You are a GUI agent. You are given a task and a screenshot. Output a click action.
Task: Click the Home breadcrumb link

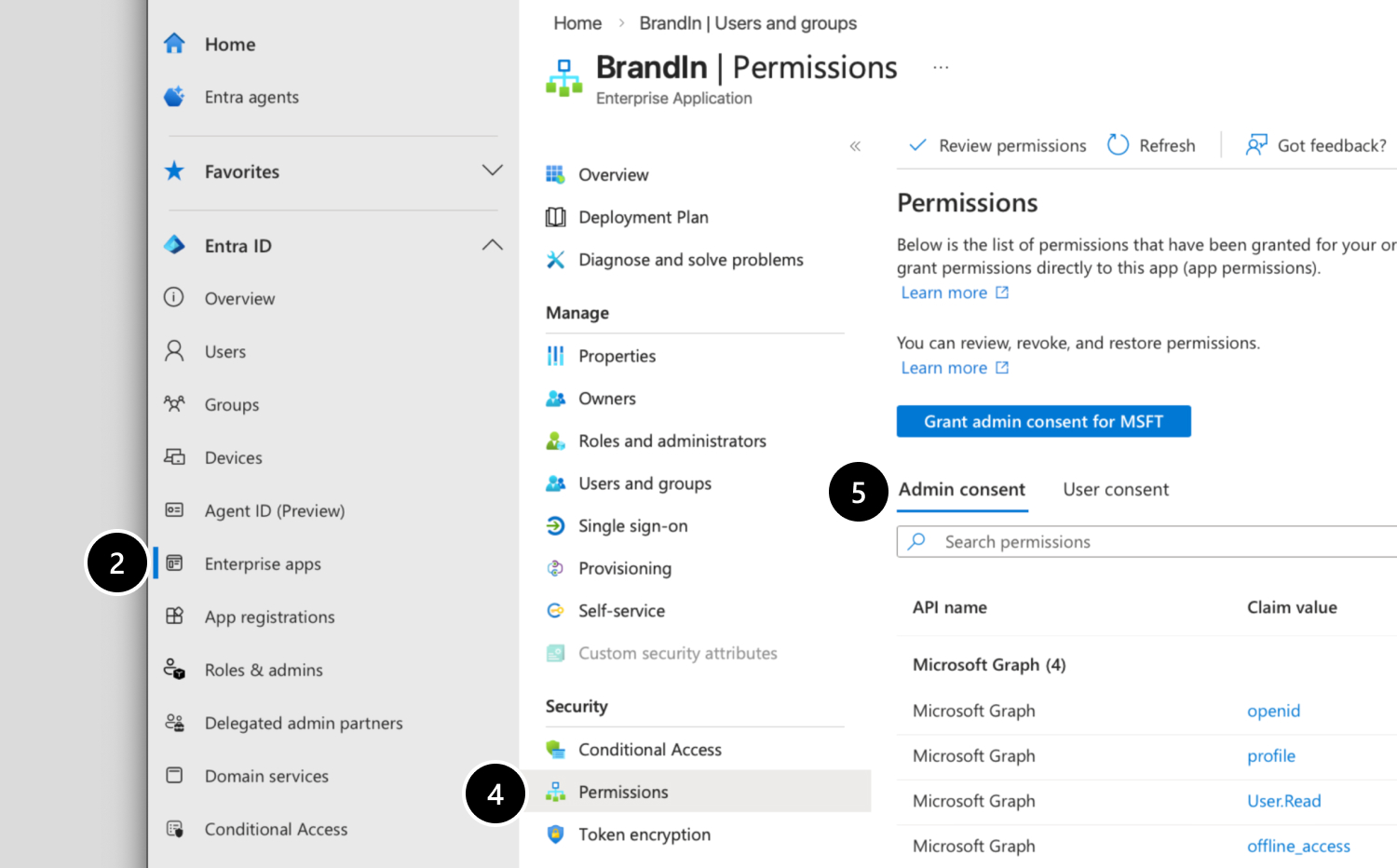click(577, 23)
